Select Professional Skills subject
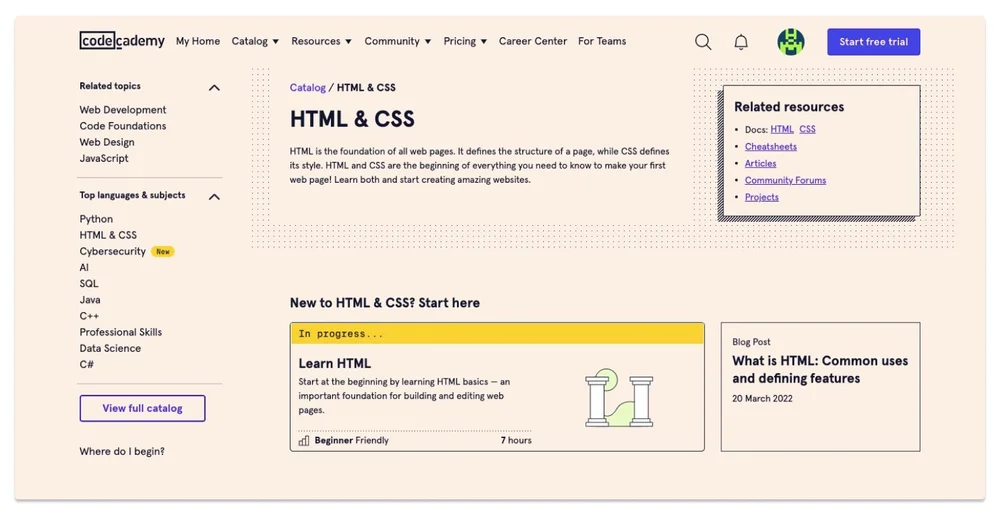Image resolution: width=1000 pixels, height=515 pixels. [x=121, y=332]
